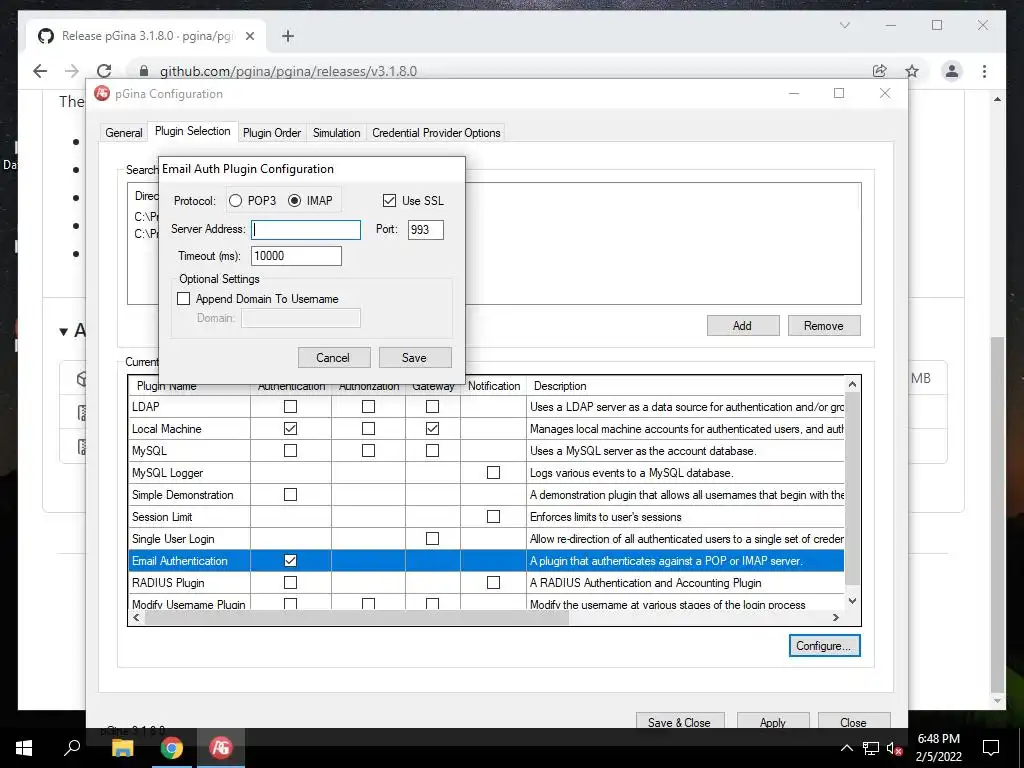The height and width of the screenshot is (768, 1024).
Task: Click the Server Address input field
Action: tap(306, 229)
